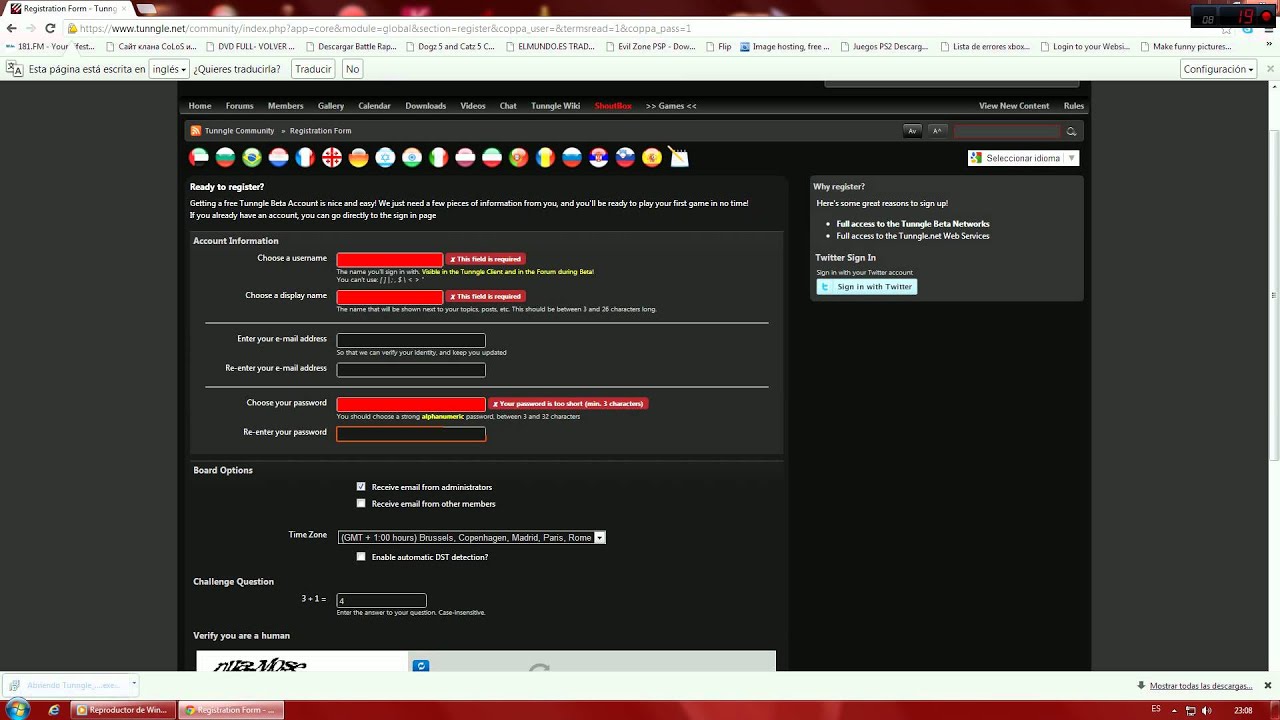The width and height of the screenshot is (1280, 720).
Task: Open the Home menu item
Action: click(200, 106)
